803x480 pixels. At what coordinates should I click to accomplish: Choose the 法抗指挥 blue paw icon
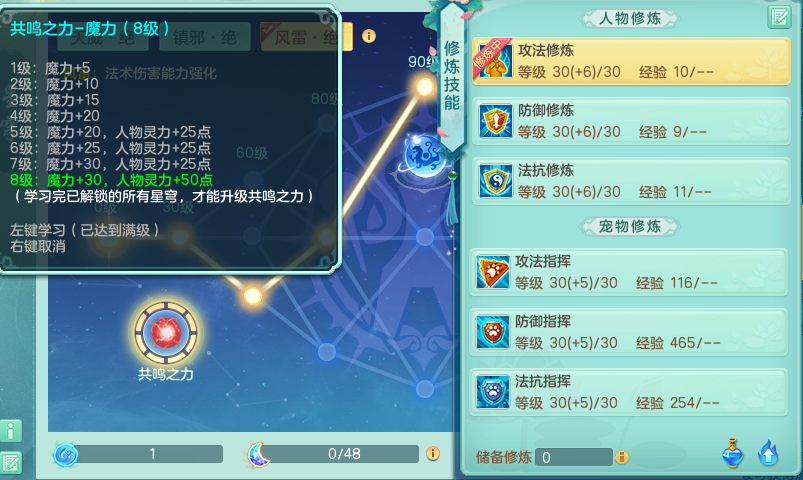coord(493,392)
